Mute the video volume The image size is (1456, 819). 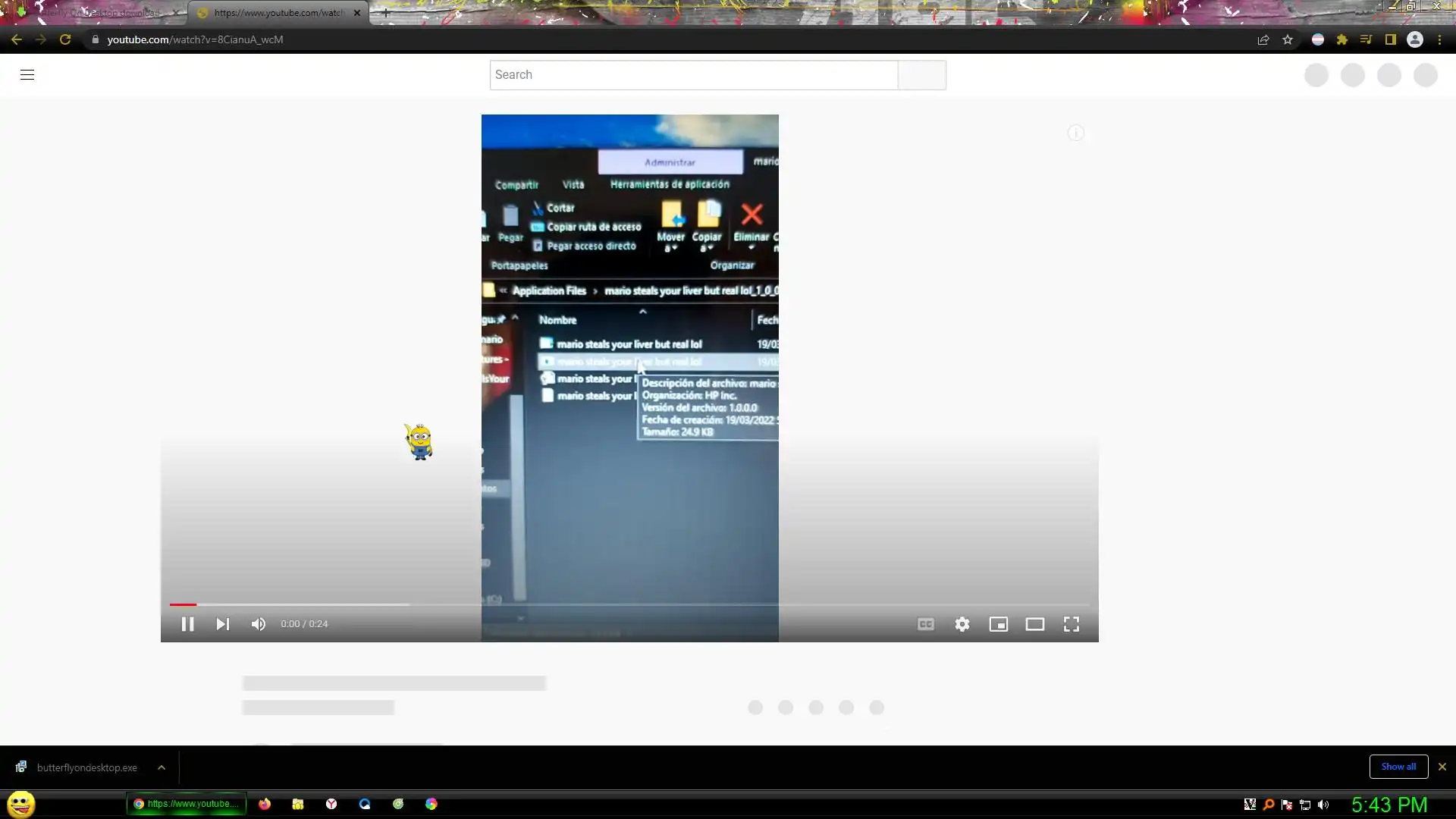(259, 624)
